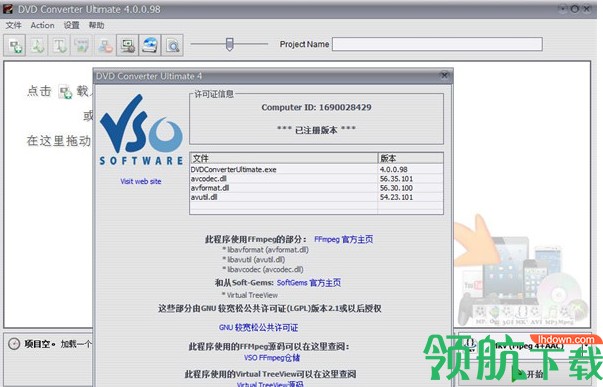Click the '* Virtual TreeView' line under Soft-Gems

[250, 295]
